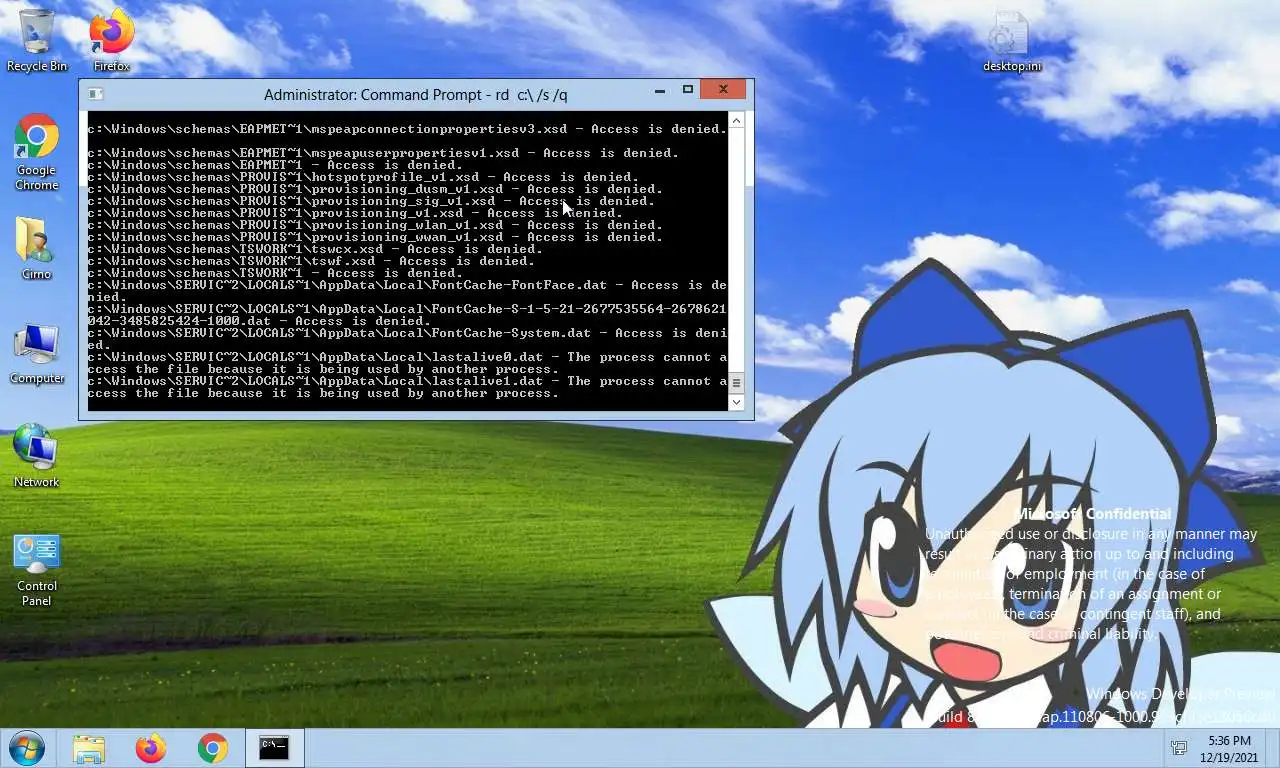Click the Command Prompt scrollbar down arrow
Image resolution: width=1280 pixels, height=768 pixels.
coord(737,402)
